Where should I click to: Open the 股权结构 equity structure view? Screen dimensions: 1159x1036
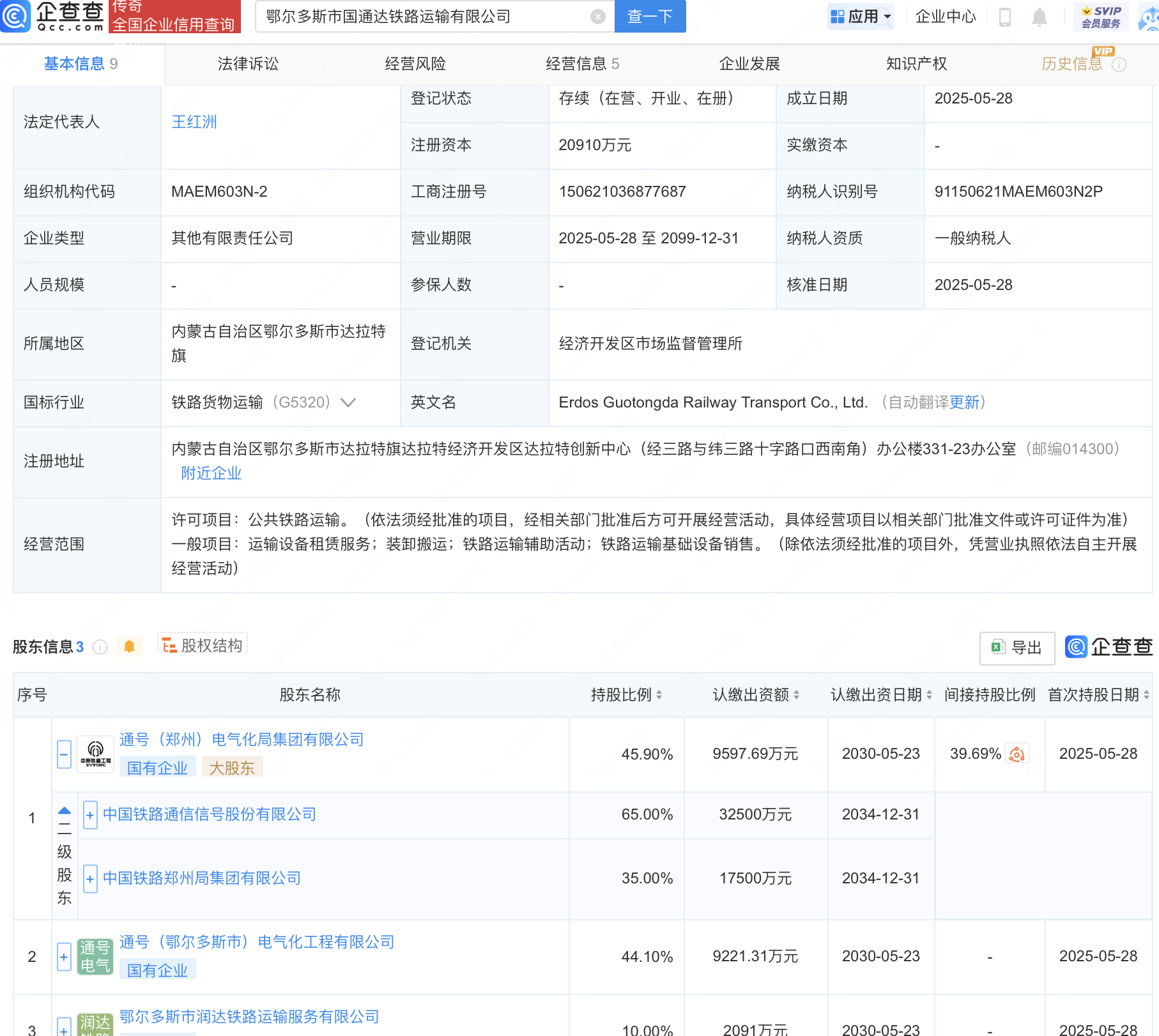(x=203, y=646)
